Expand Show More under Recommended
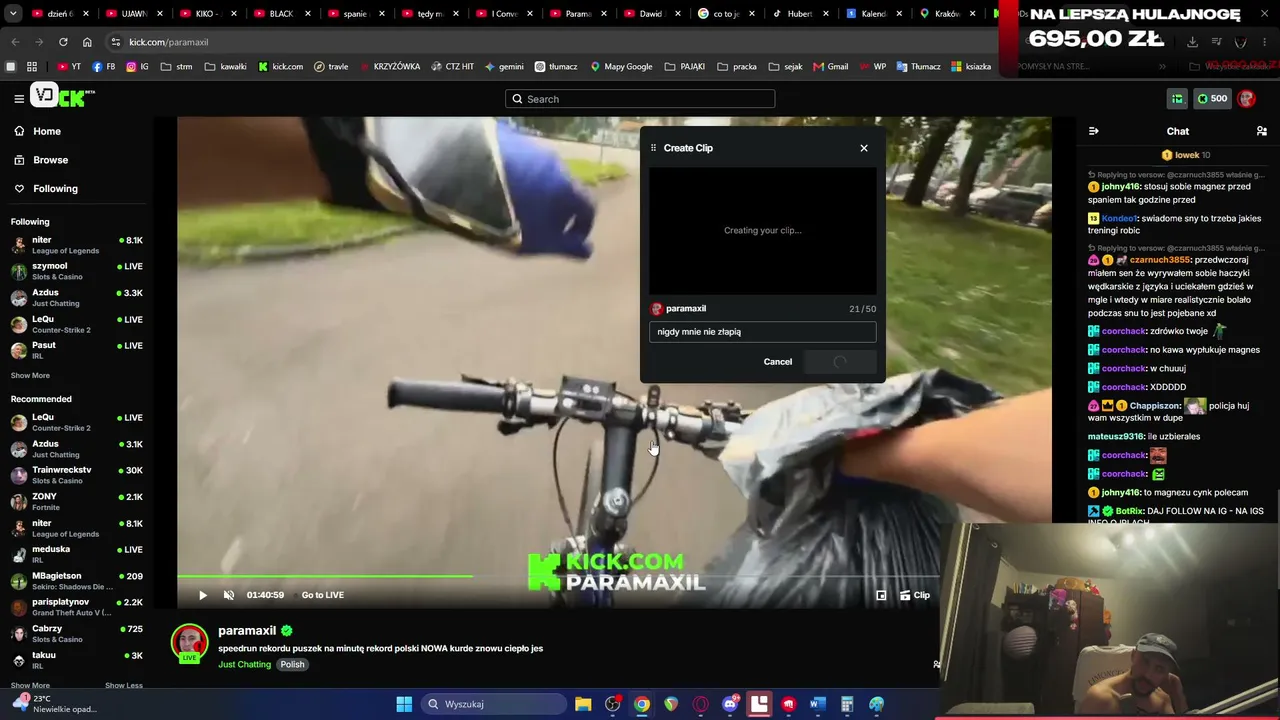1280x720 pixels. (x=30, y=685)
